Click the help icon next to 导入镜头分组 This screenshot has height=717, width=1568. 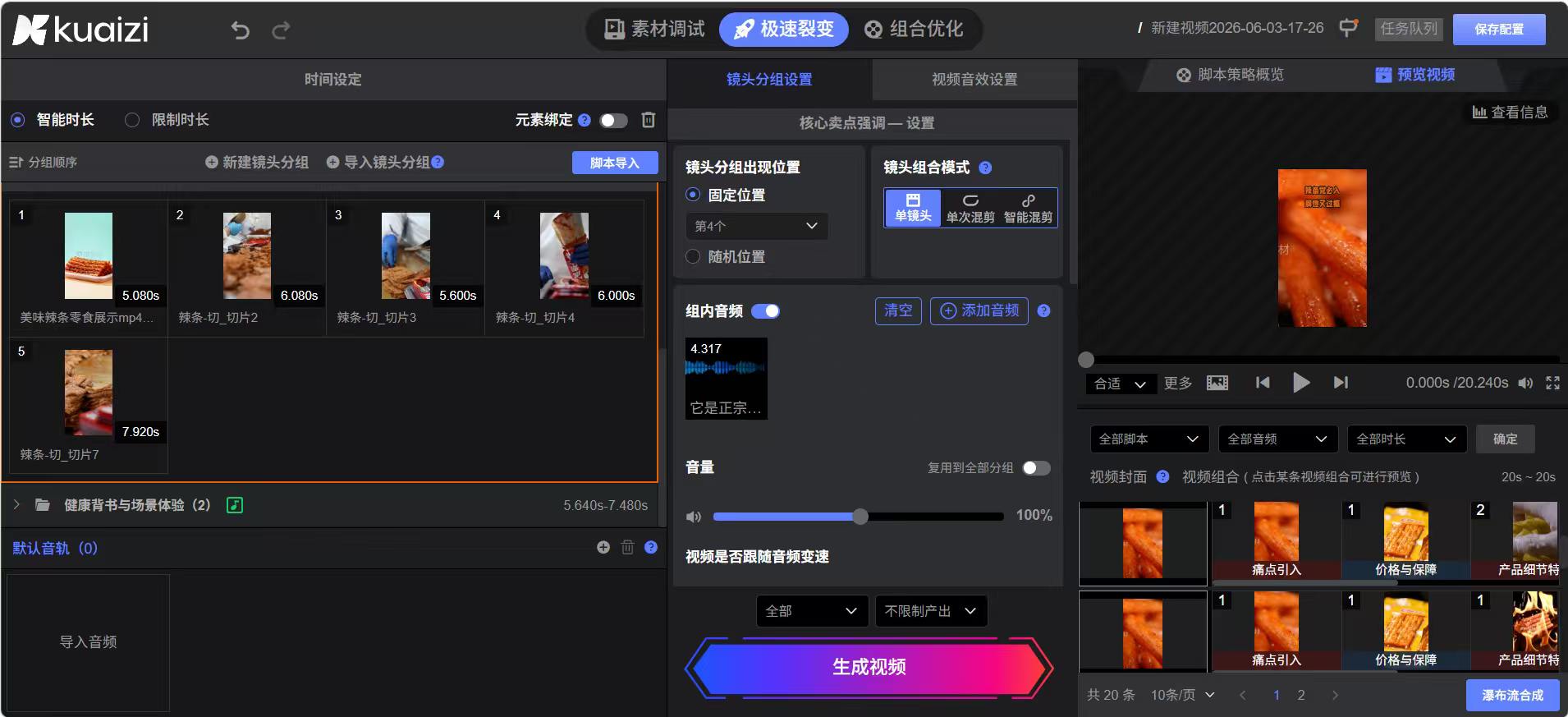[438, 162]
